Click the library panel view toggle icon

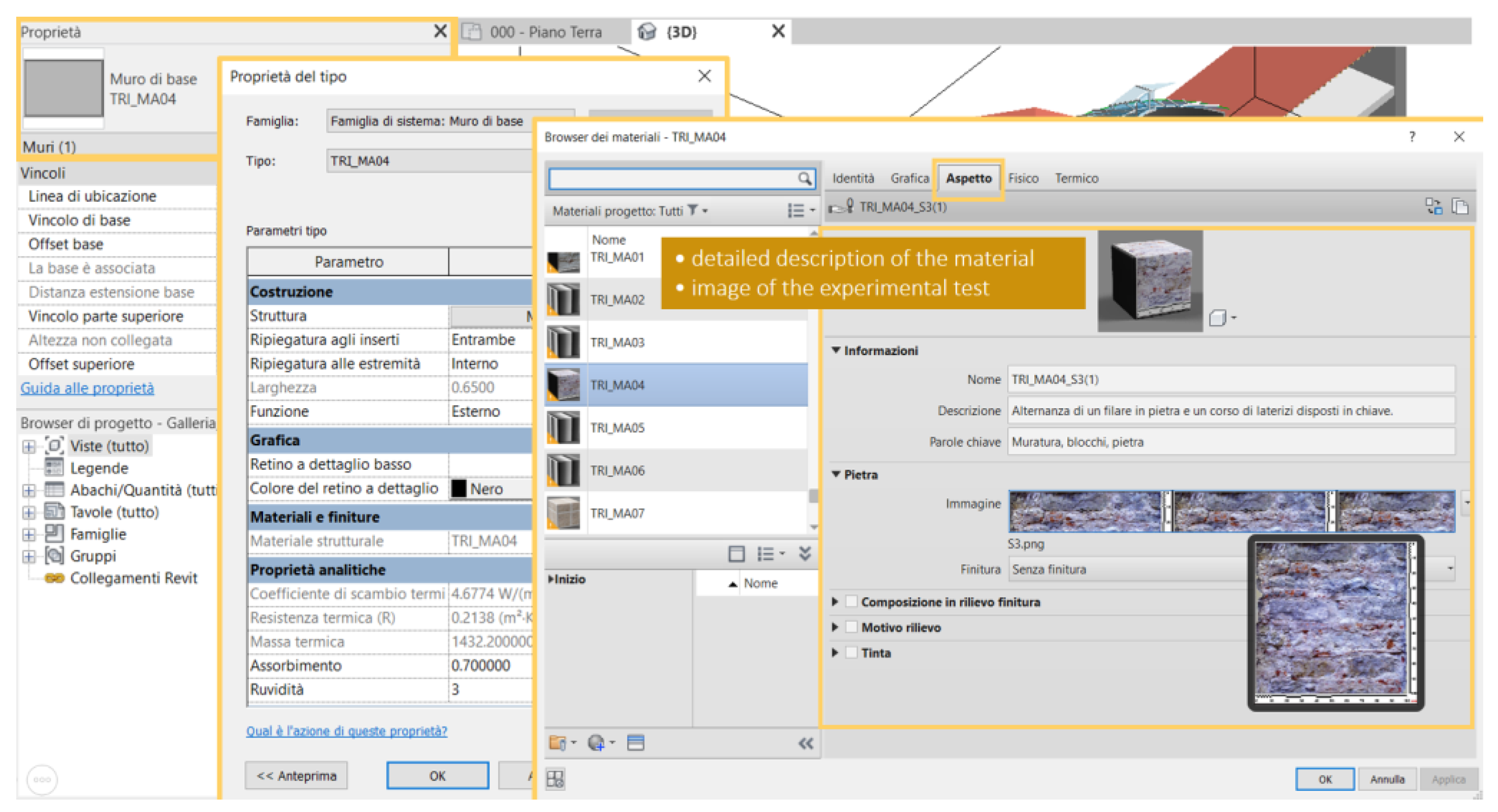pyautogui.click(x=736, y=553)
